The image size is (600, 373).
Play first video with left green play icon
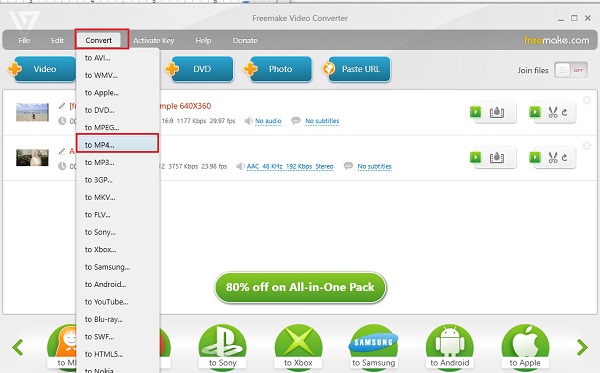click(475, 112)
